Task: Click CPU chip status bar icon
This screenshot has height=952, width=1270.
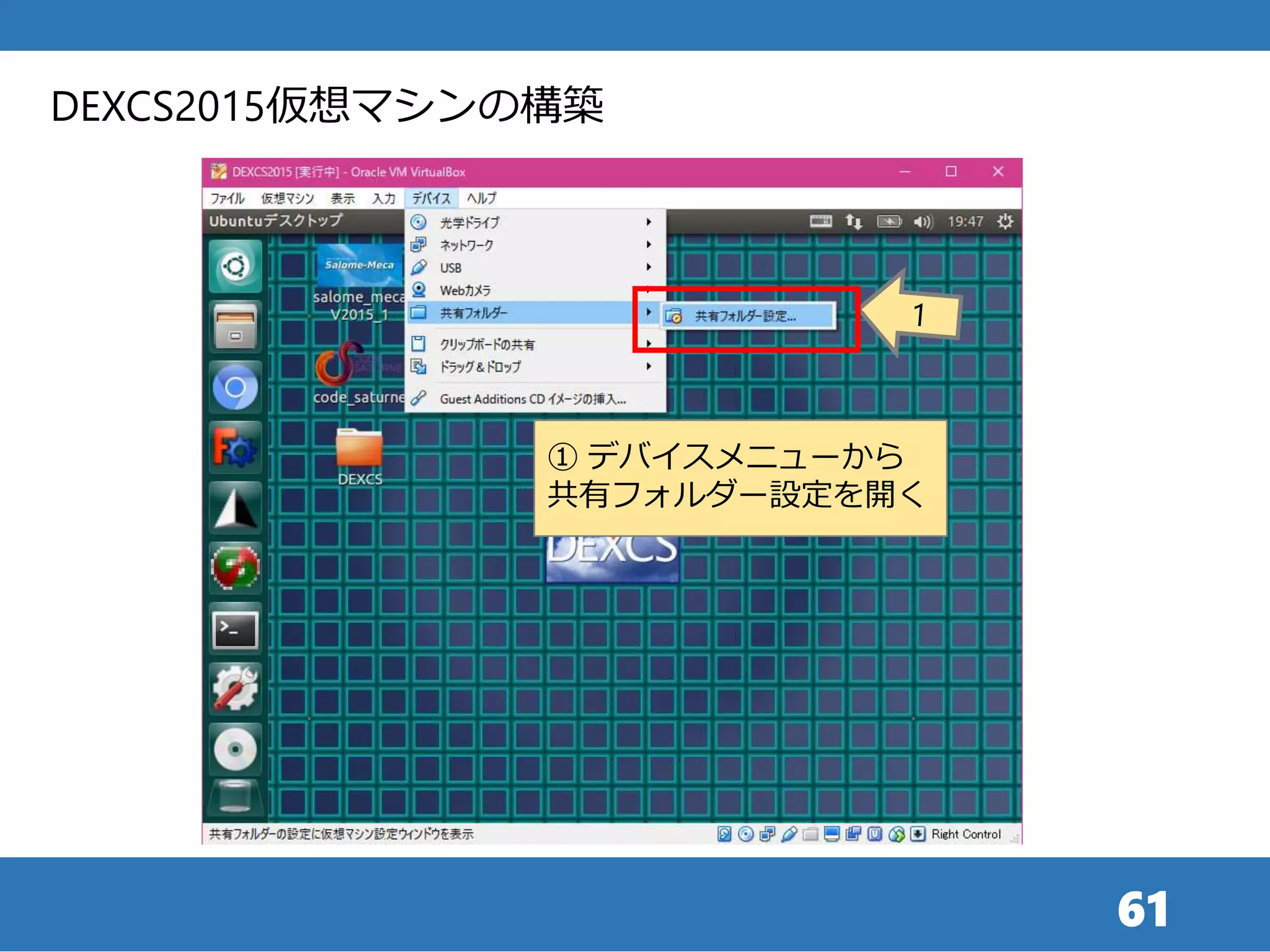Action: (875, 834)
